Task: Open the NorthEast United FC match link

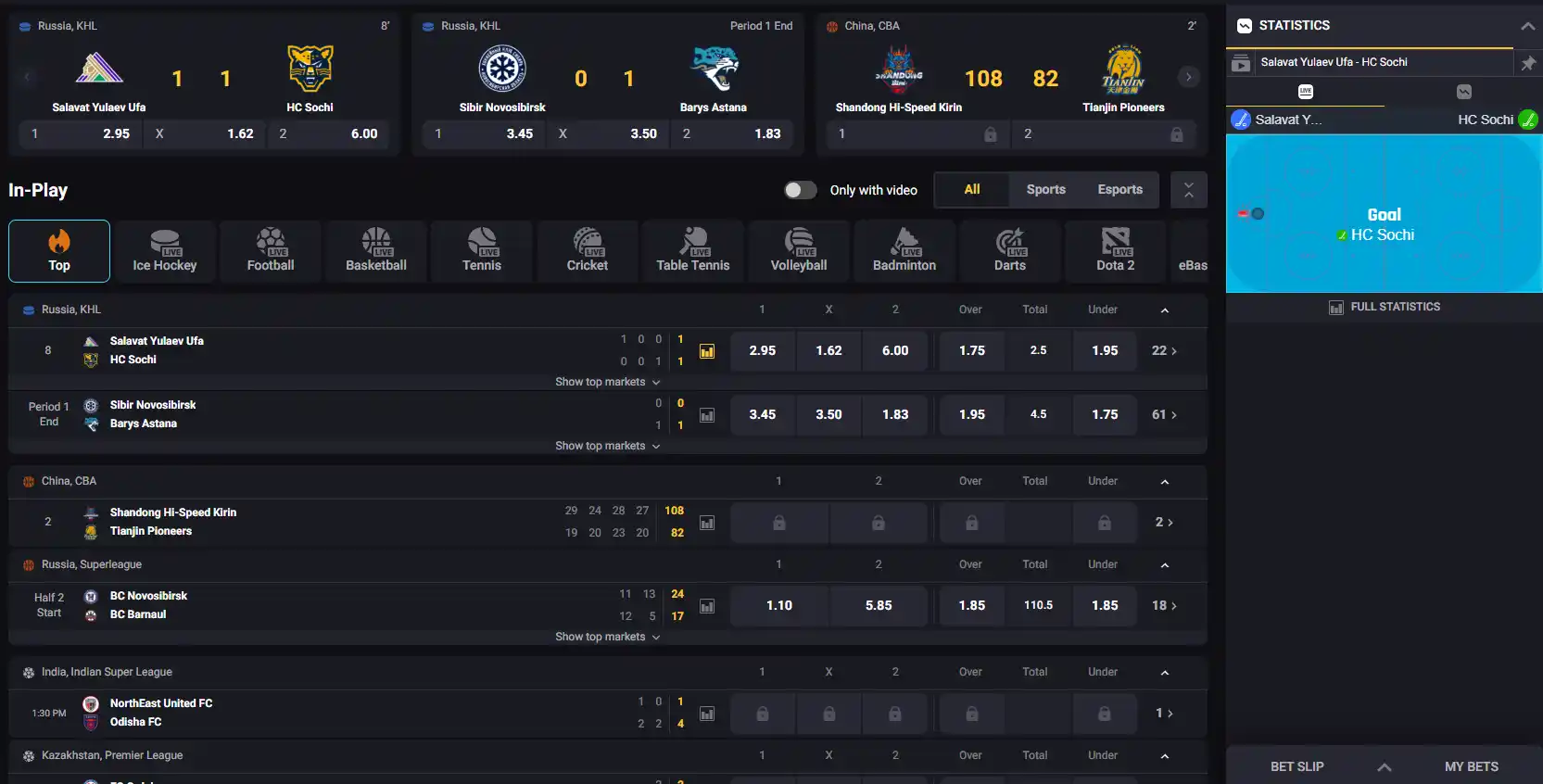Action: click(x=161, y=703)
